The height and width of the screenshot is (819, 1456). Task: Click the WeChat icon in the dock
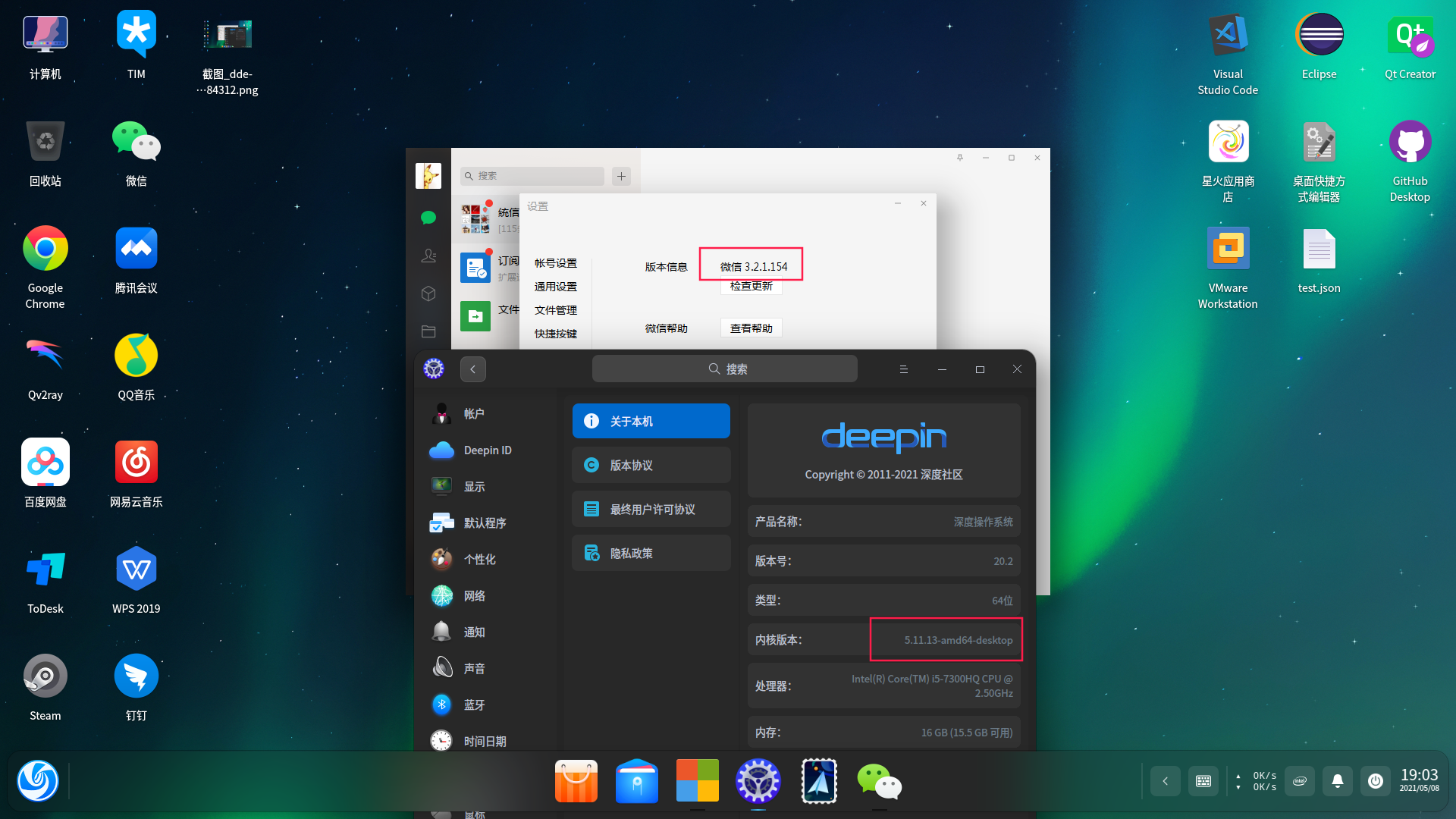click(x=879, y=781)
